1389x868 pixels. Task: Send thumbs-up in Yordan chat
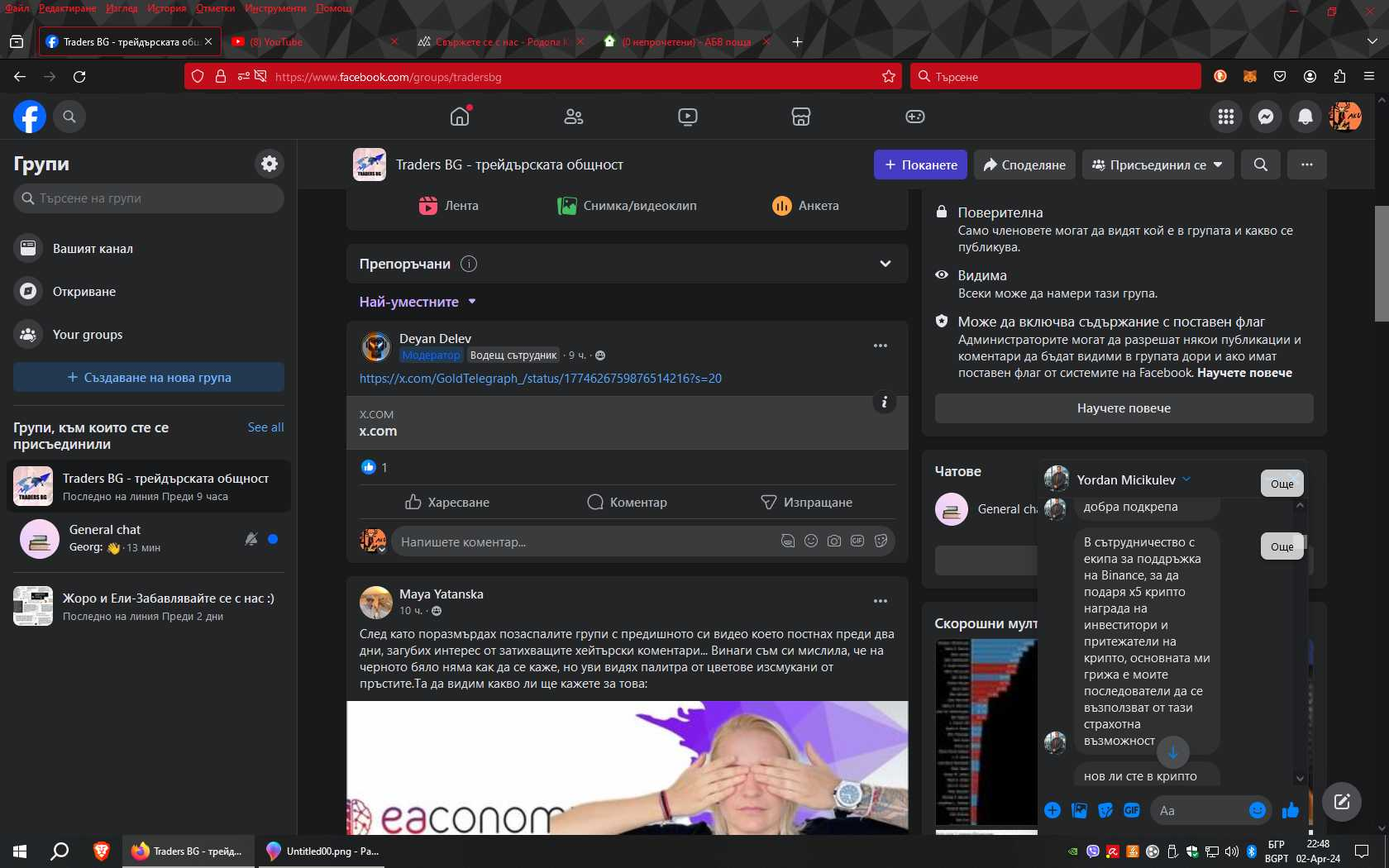click(x=1290, y=810)
